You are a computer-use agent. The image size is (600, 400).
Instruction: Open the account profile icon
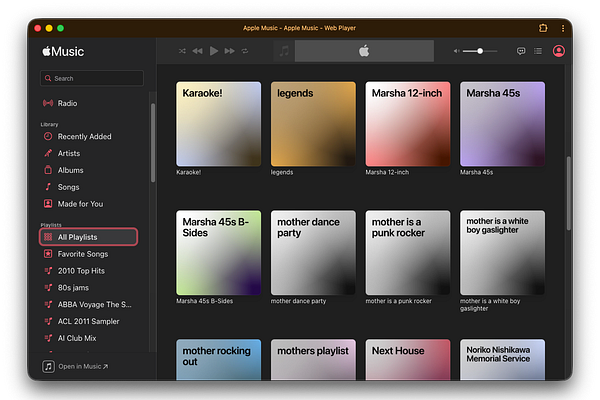pos(559,51)
